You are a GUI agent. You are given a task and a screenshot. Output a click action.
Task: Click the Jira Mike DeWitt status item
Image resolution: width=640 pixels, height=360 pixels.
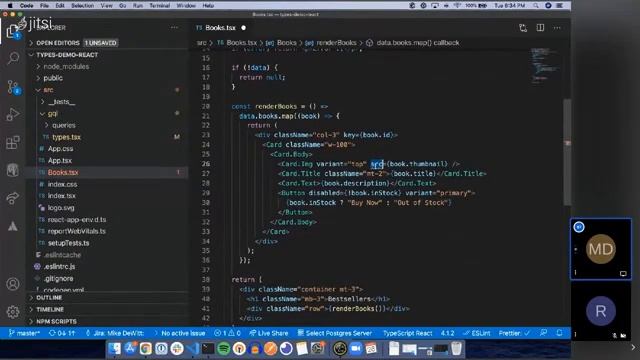tap(115, 333)
